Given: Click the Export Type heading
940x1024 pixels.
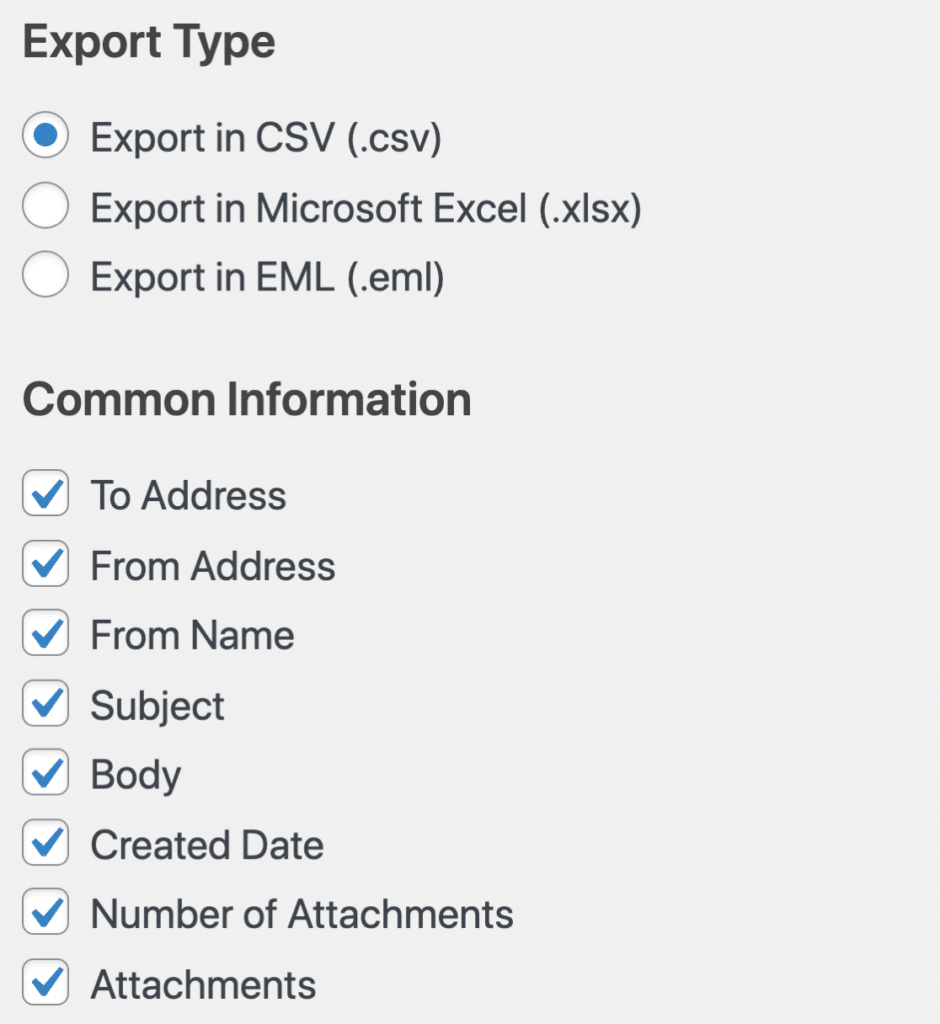Looking at the screenshot, I should tap(147, 41).
